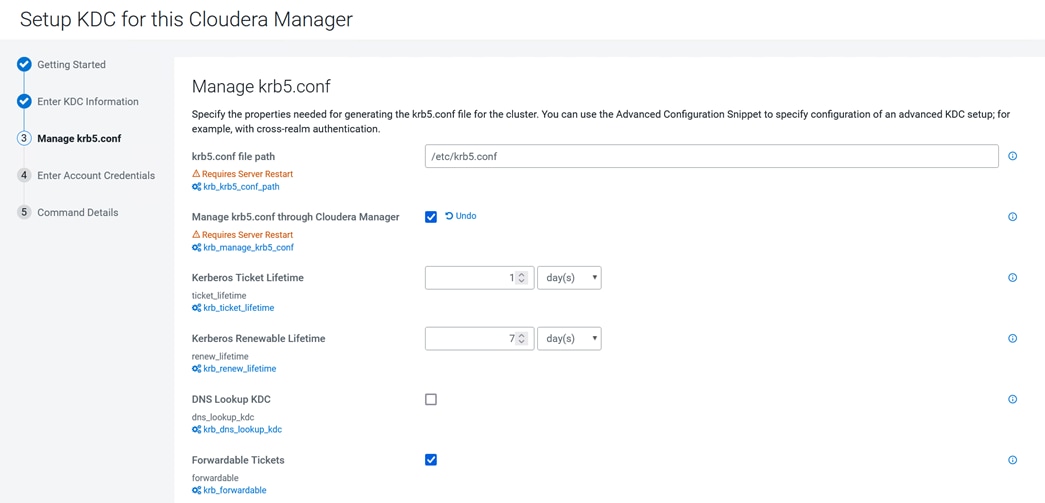
Task: Click gears icon beside krb_forwardable
Action: pos(197,490)
